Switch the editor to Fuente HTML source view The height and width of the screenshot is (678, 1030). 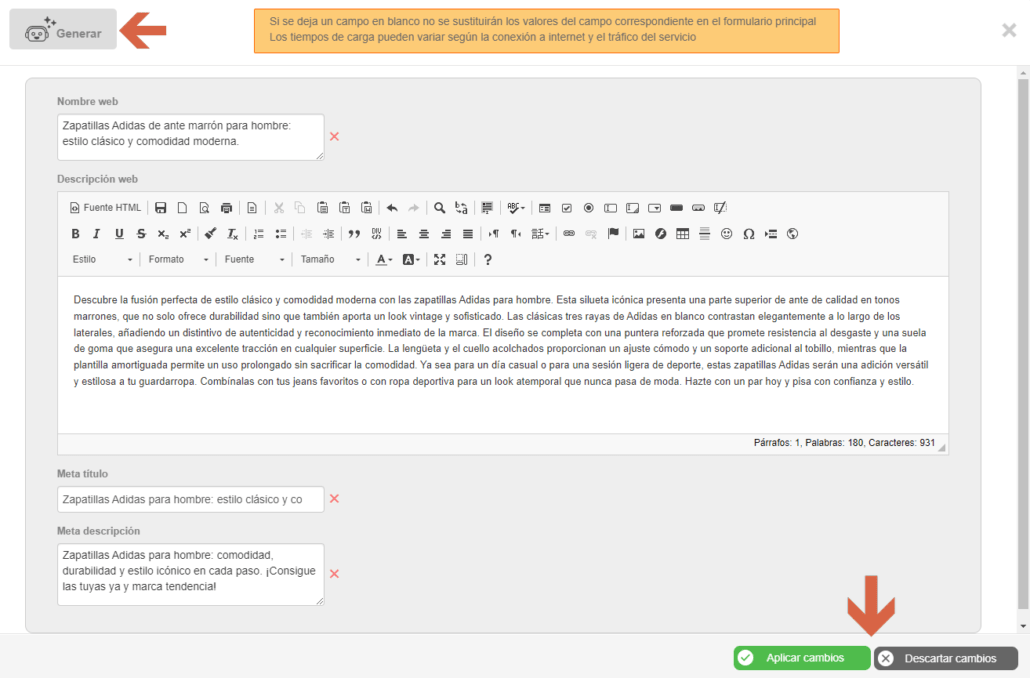pos(104,207)
